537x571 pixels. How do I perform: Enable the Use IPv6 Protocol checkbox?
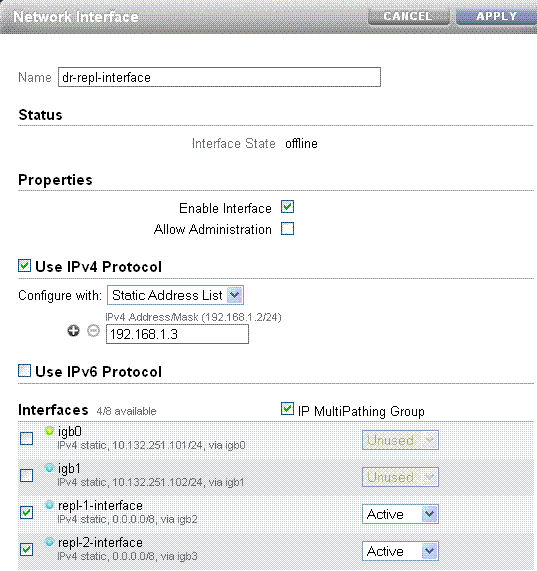point(24,370)
